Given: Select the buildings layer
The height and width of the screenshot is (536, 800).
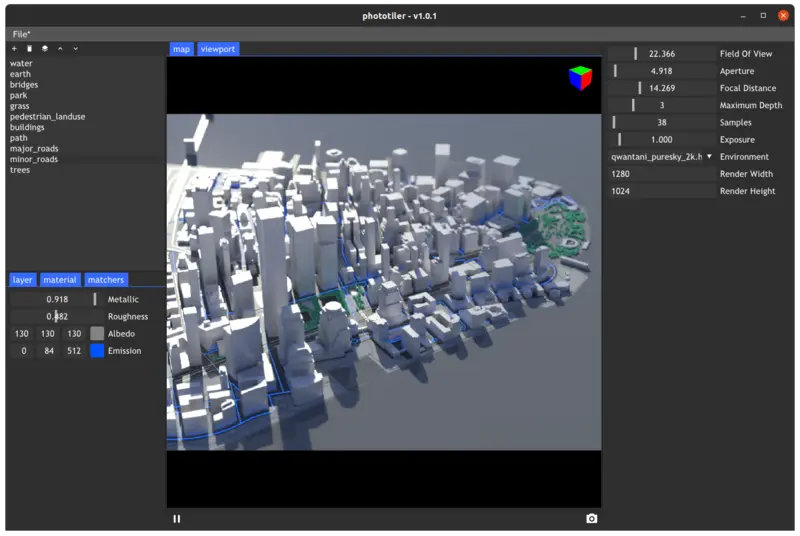Looking at the screenshot, I should [x=27, y=127].
